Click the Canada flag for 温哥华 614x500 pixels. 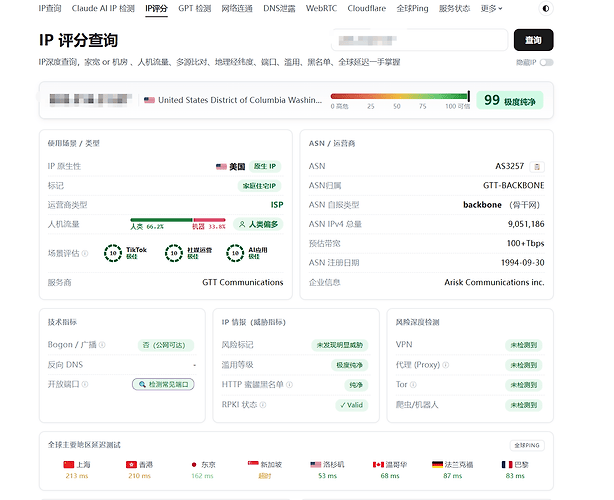(378, 464)
